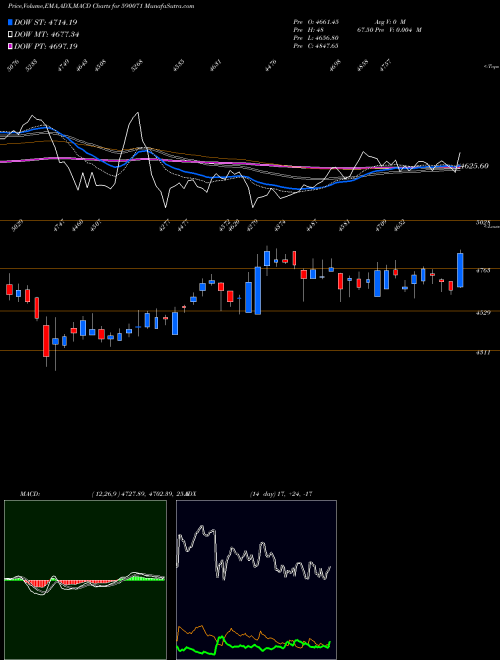
Task: Select the 'DOW MT: 4677.34' legend text
Action: click(x=47, y=34)
